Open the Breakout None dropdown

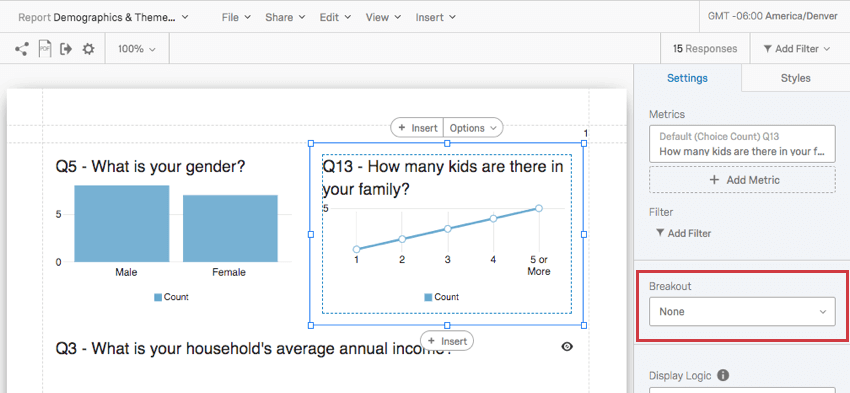click(x=742, y=312)
